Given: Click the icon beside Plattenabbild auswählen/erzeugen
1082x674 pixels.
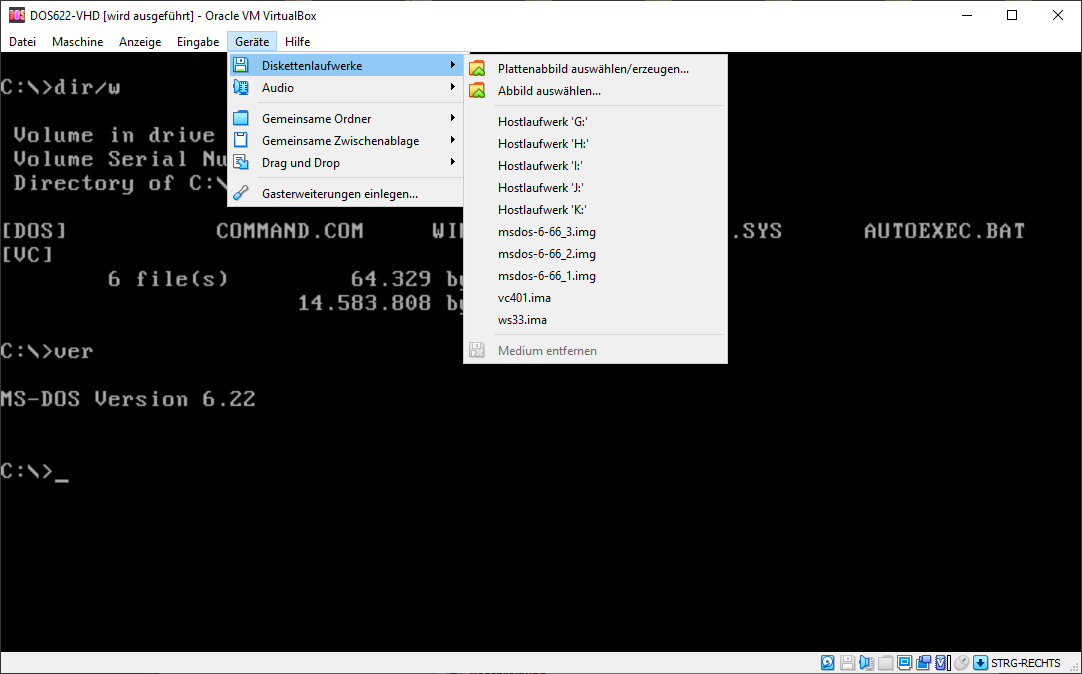Looking at the screenshot, I should click(x=477, y=69).
